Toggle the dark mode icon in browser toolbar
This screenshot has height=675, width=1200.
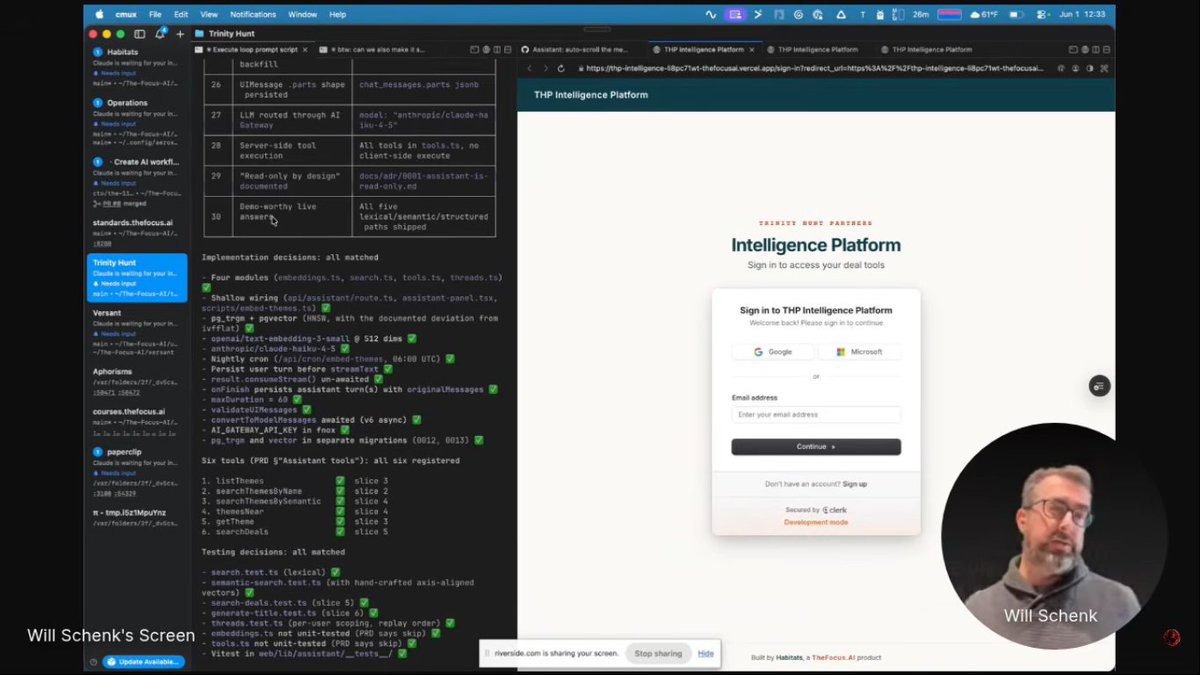pyautogui.click(x=1090, y=68)
